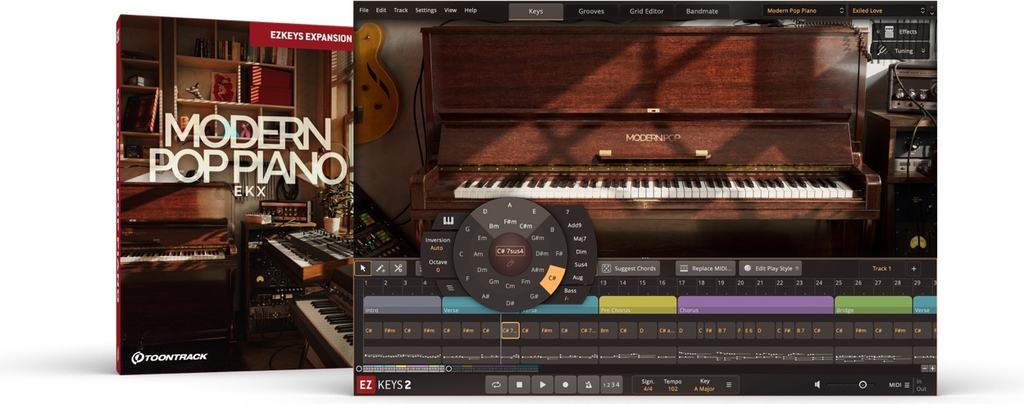Select the highlighted C# wedge on chord wheel
This screenshot has height=404, width=1024.
(x=552, y=278)
